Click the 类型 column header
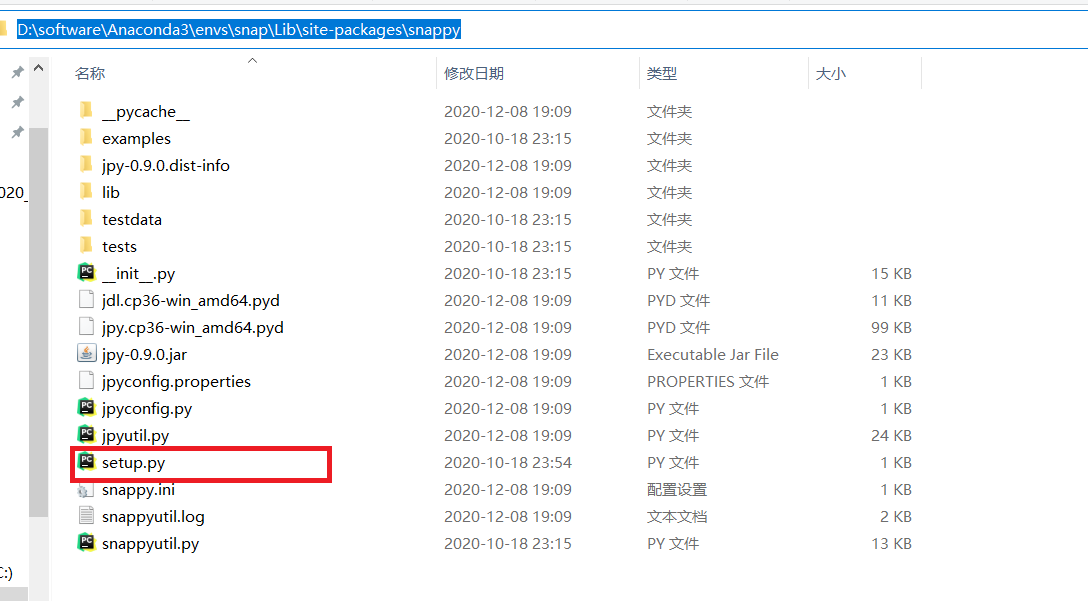This screenshot has width=1088, height=601. (664, 73)
